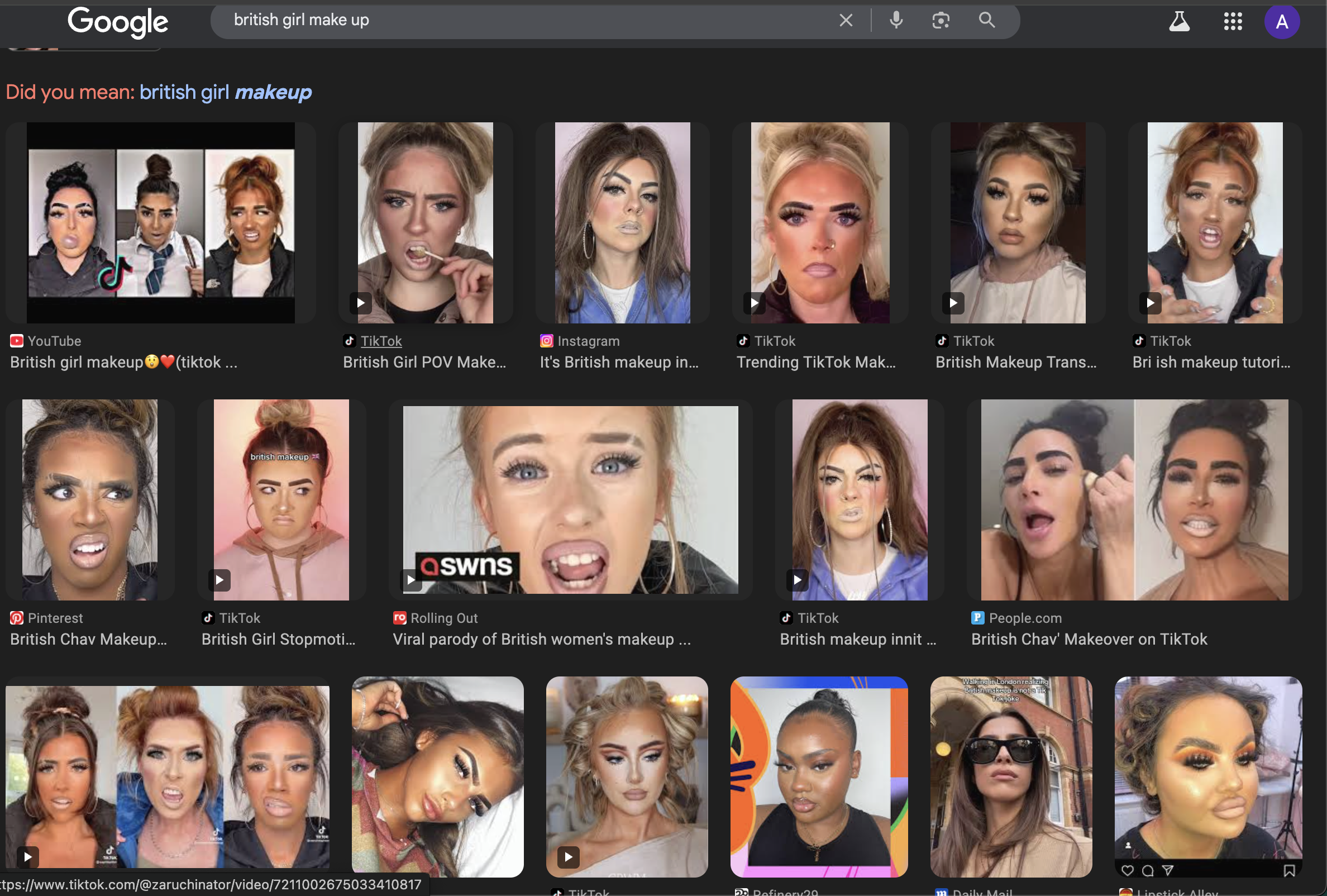Open Viral parody of British women's makeup title
Viewport: 1327px width, 896px height.
[542, 639]
